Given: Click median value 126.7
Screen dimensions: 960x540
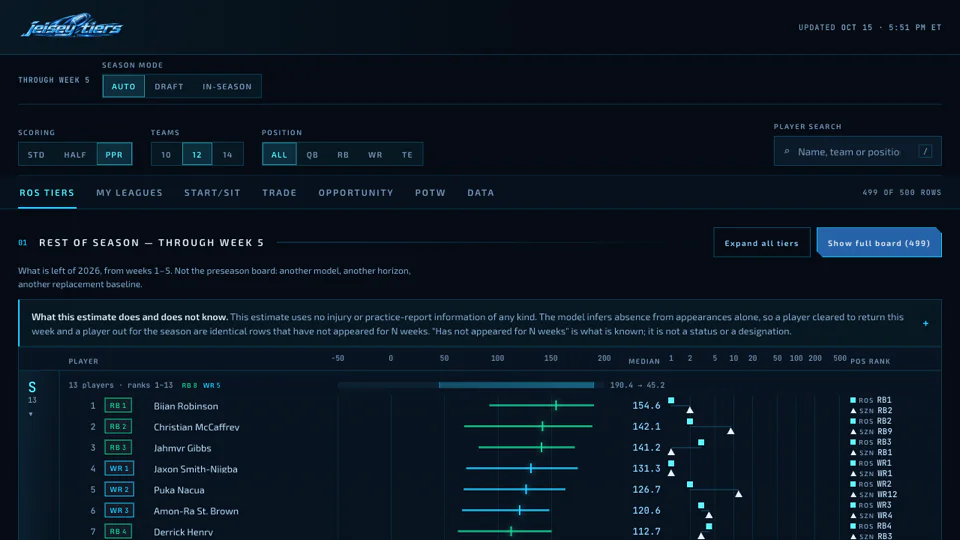Looking at the screenshot, I should click(x=646, y=489).
